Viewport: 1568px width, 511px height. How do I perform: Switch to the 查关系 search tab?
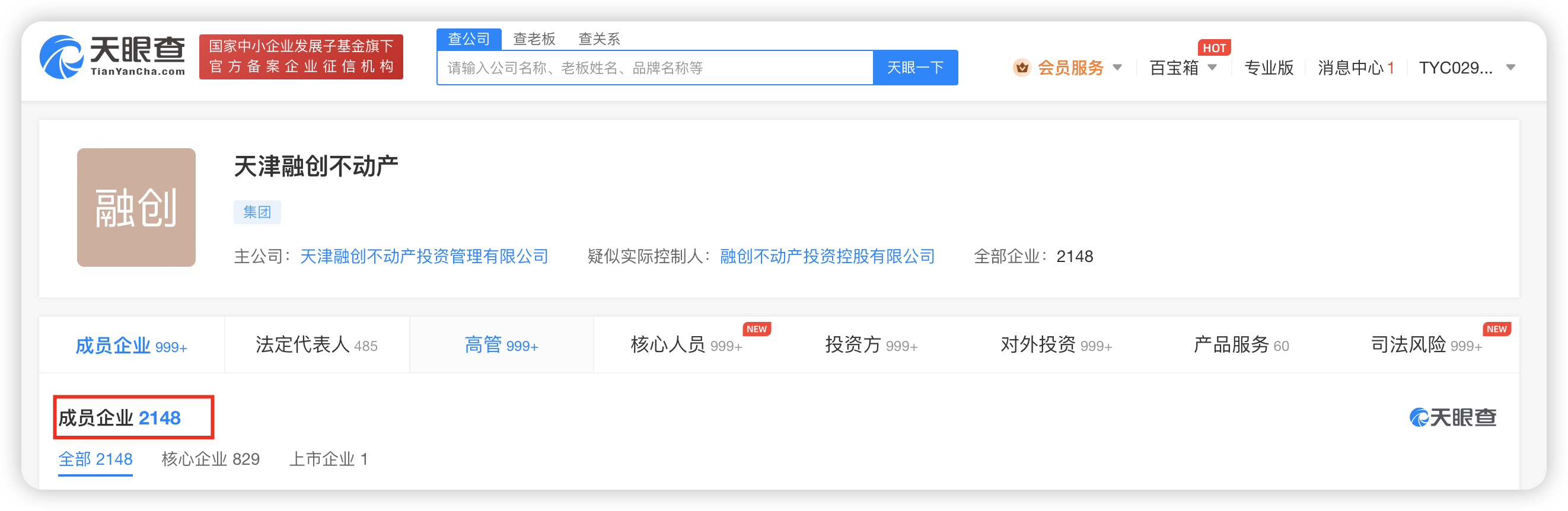pyautogui.click(x=599, y=39)
